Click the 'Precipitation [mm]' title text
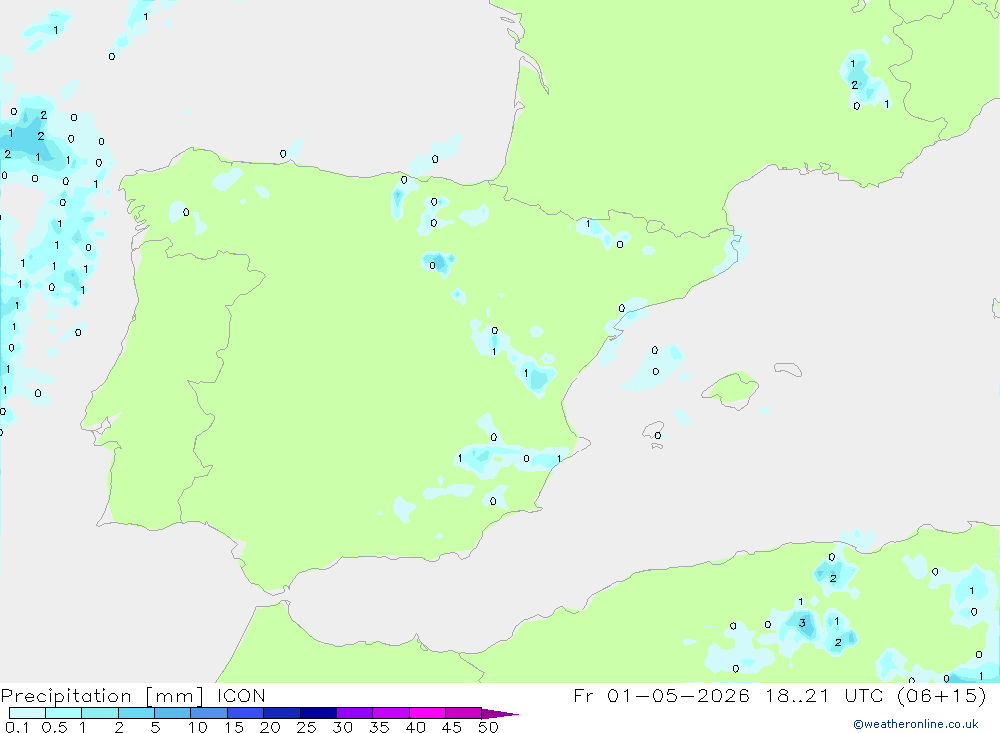Viewport: 1000px width, 733px height. 102,696
